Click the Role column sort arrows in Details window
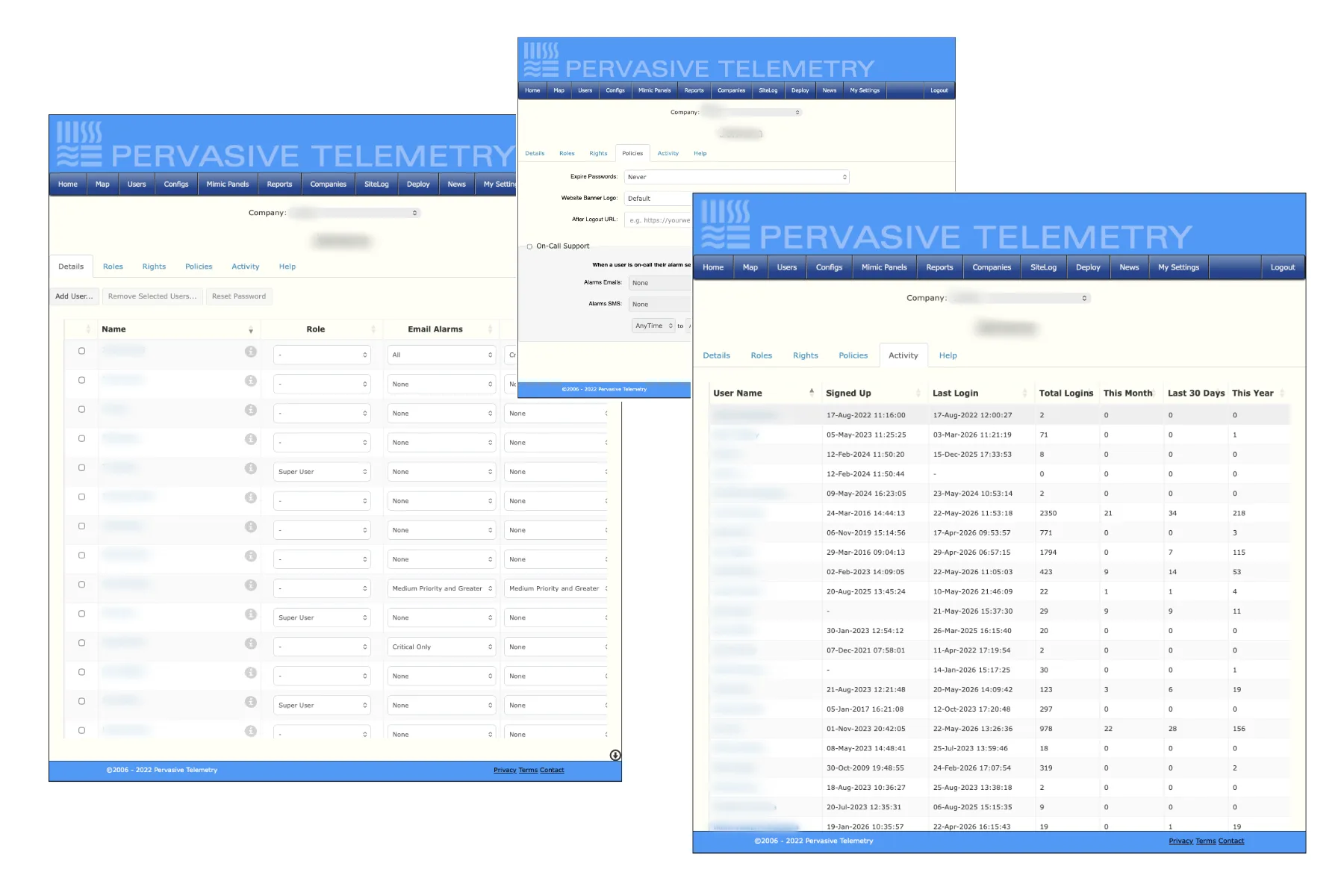 [x=373, y=329]
